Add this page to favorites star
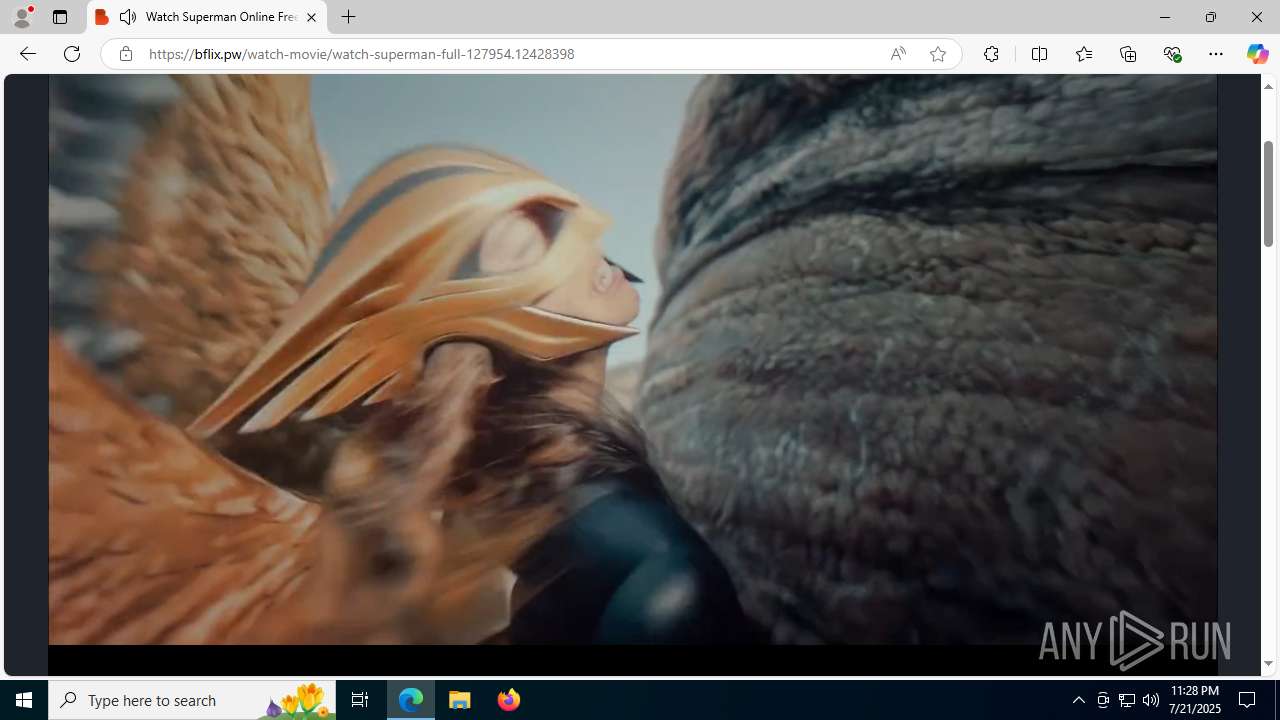 (937, 54)
